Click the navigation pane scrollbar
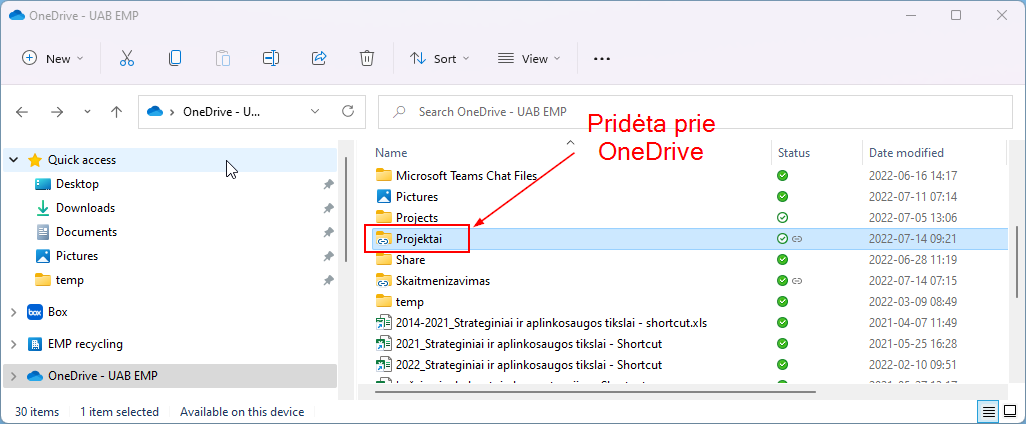 [x=345, y=209]
